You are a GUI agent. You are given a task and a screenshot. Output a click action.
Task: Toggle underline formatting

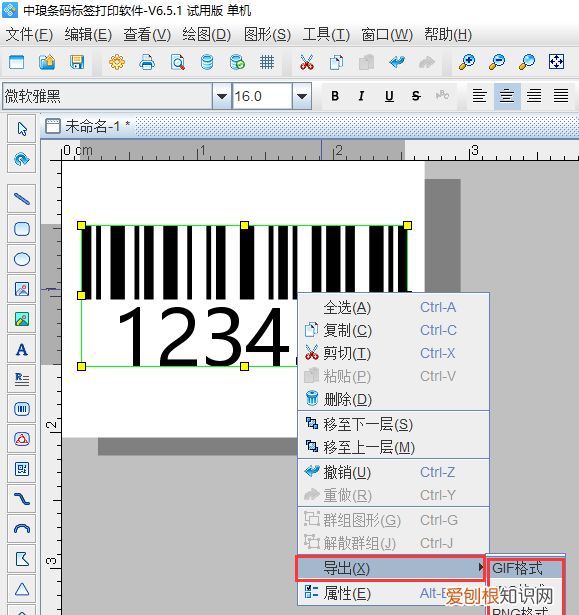(x=389, y=96)
